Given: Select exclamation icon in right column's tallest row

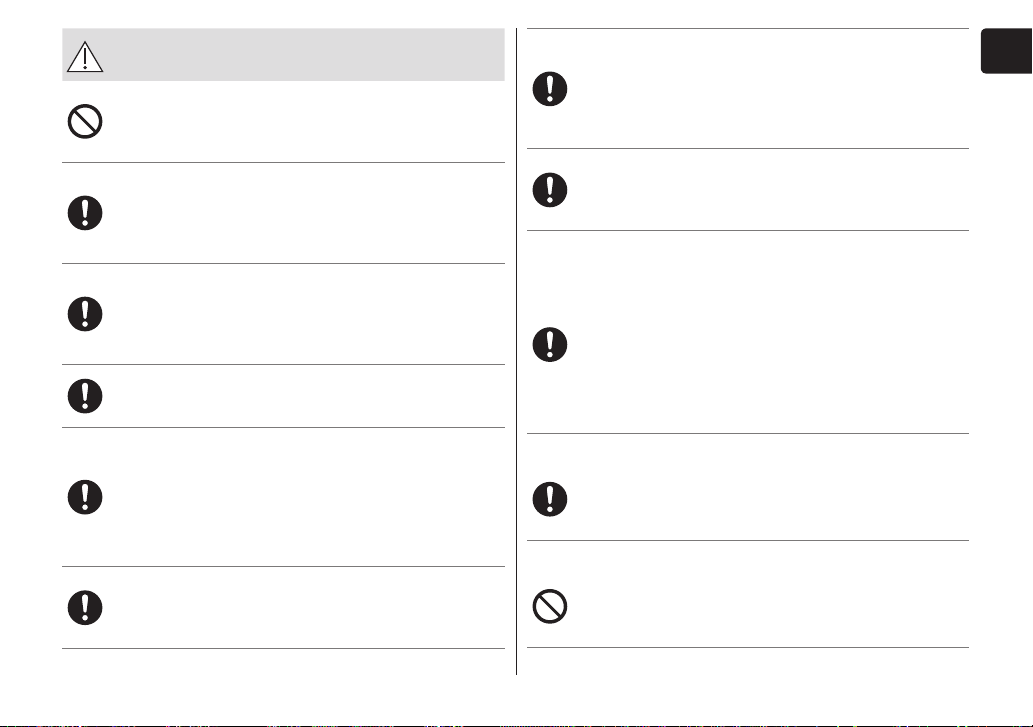Looking at the screenshot, I should click(x=549, y=344).
